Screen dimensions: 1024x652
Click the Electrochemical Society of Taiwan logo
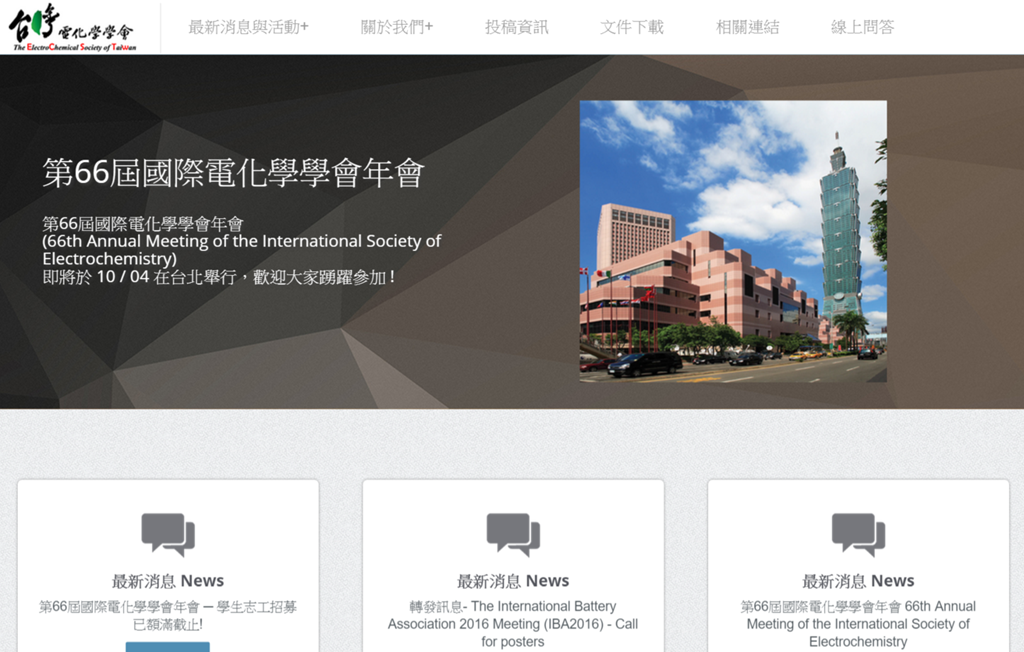click(x=73, y=28)
